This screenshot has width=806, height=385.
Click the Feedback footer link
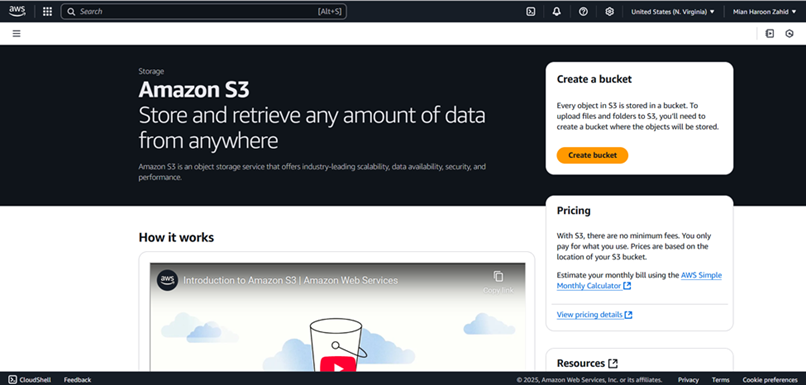tap(77, 379)
